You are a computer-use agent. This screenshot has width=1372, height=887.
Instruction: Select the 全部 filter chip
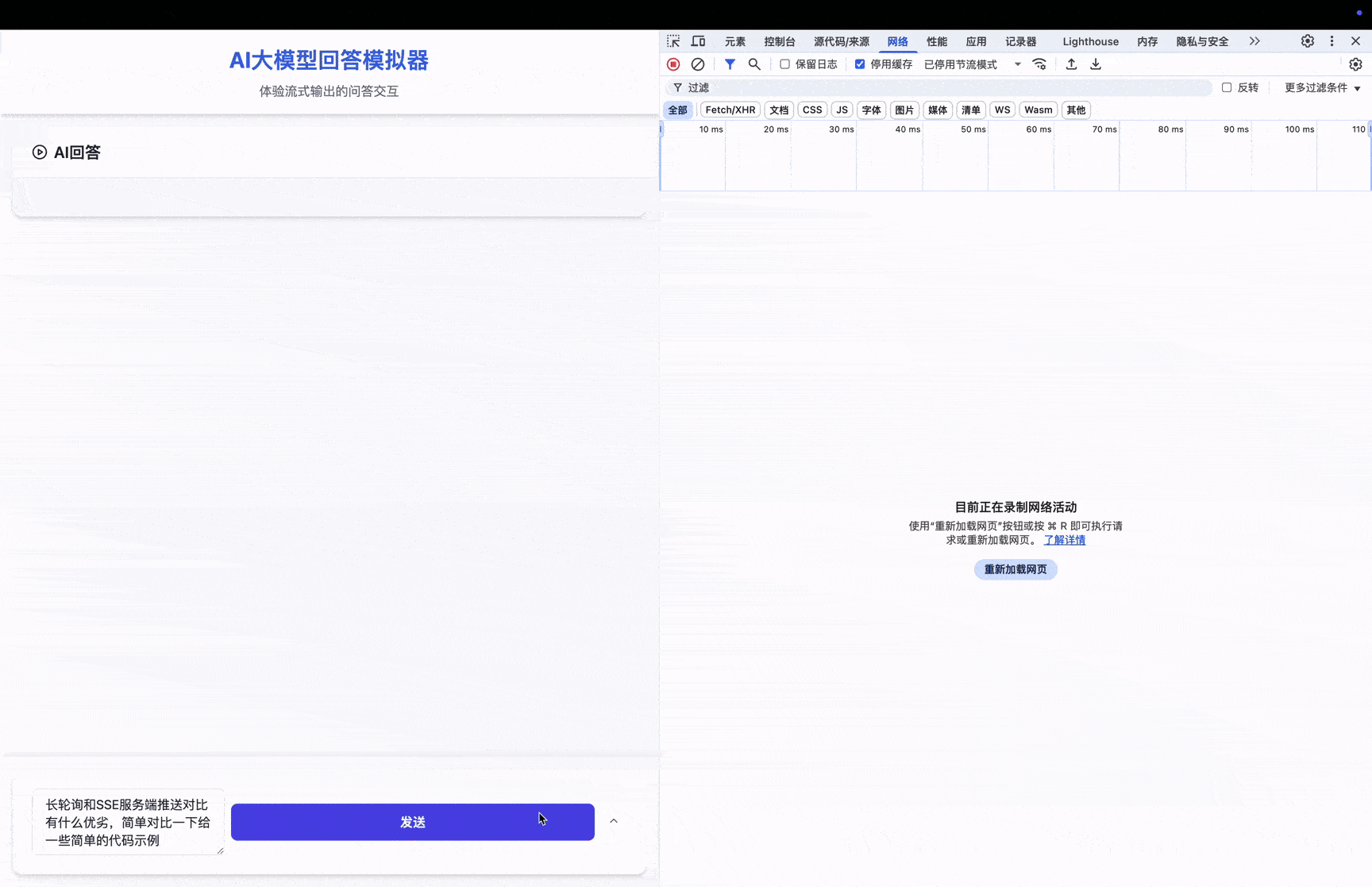coord(678,110)
